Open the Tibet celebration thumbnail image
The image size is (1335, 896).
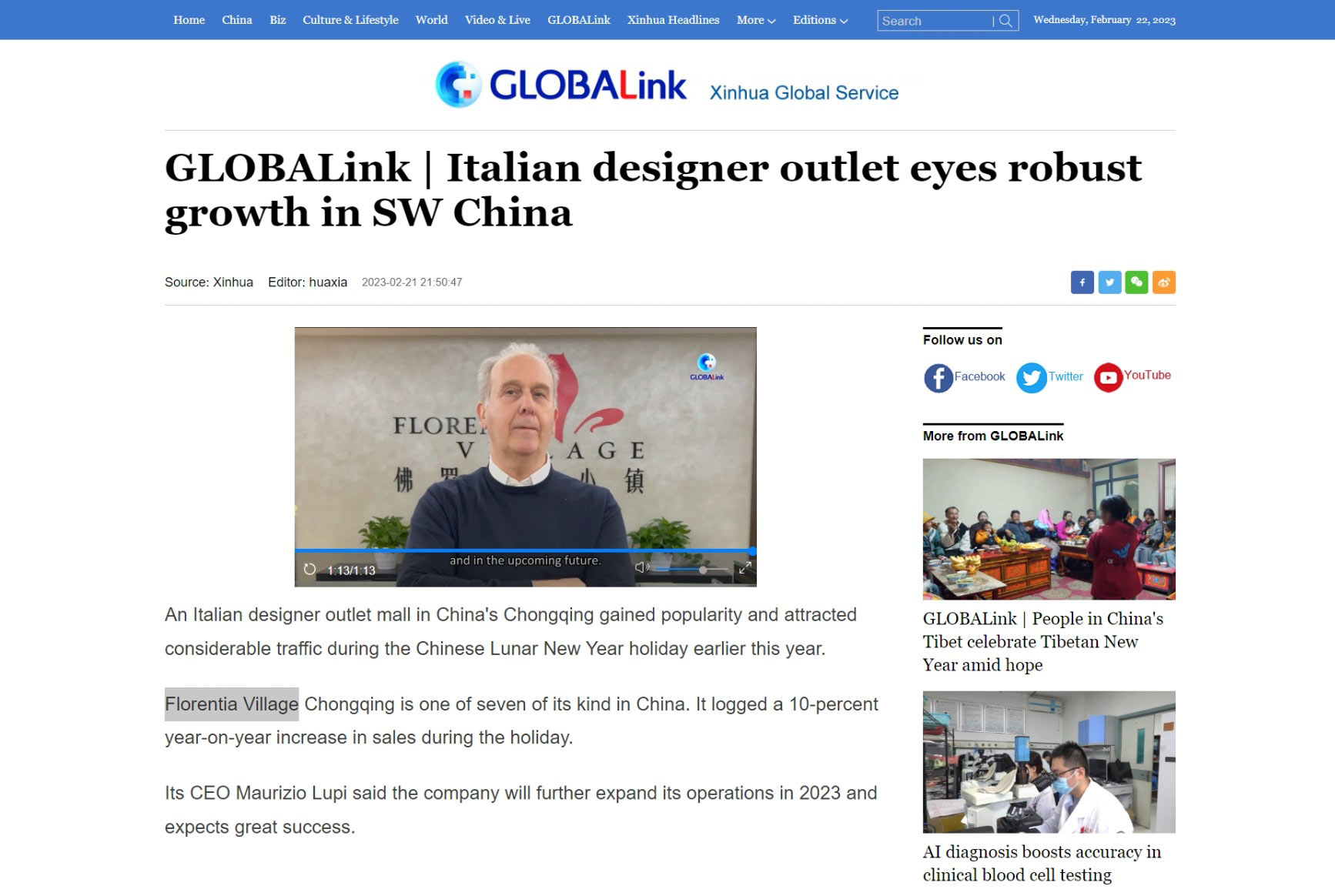click(1049, 529)
